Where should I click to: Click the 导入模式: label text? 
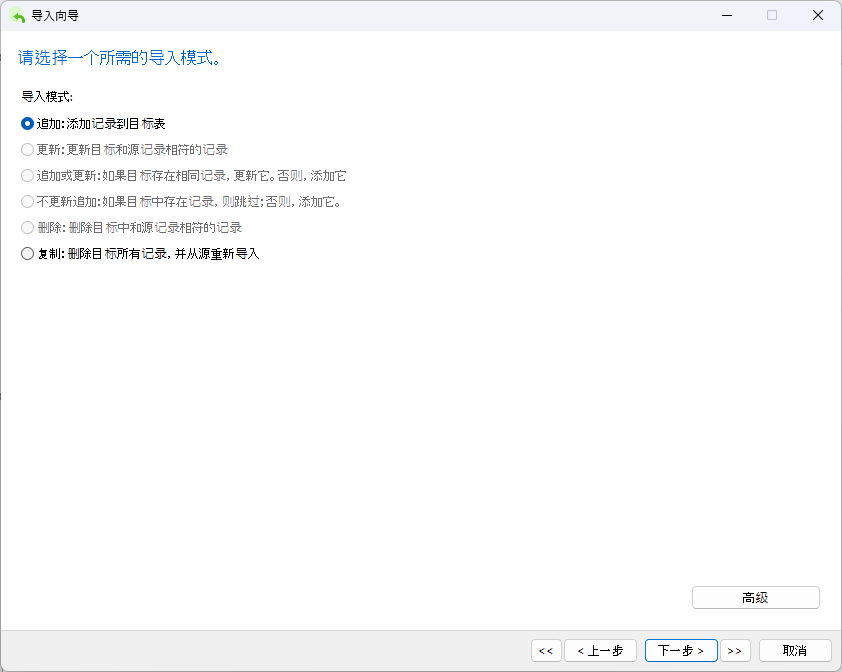point(47,97)
